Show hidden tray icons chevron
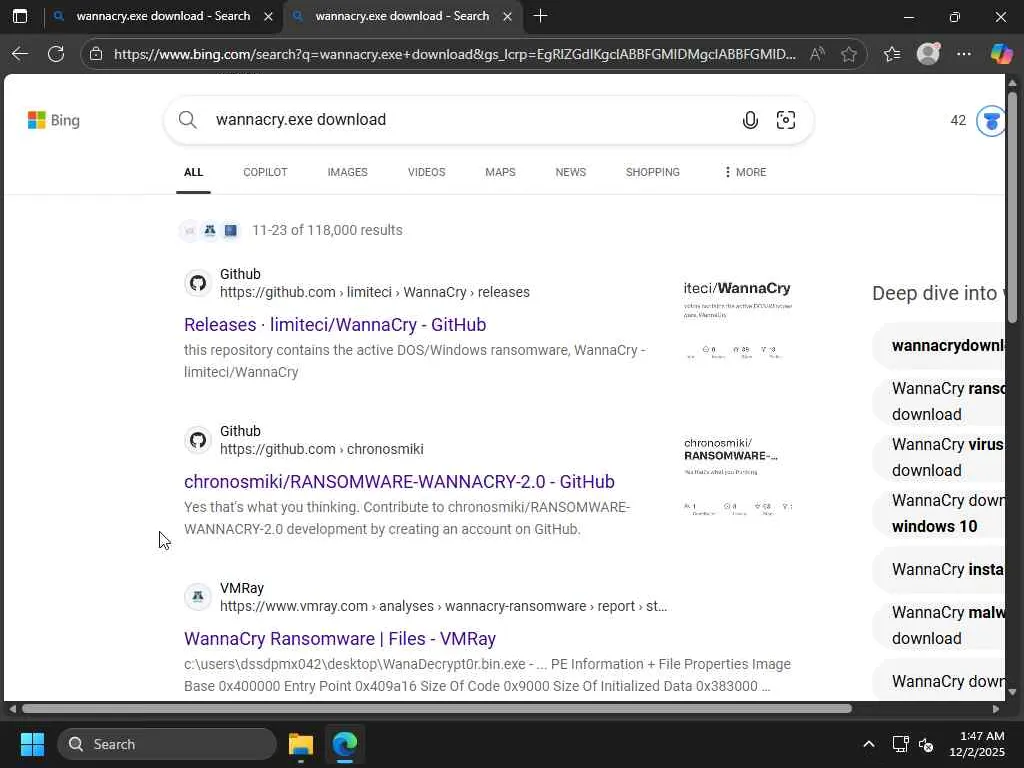 click(869, 744)
